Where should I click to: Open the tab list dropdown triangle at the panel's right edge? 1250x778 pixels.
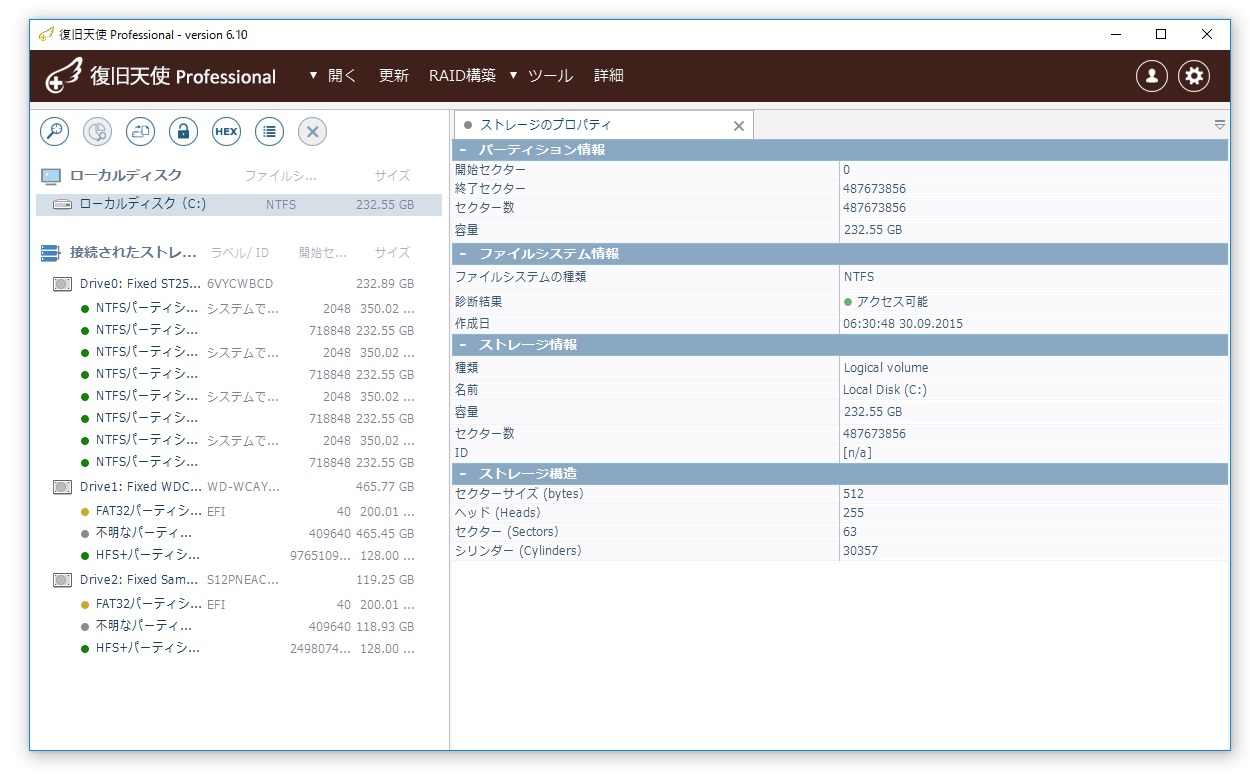coord(1220,125)
